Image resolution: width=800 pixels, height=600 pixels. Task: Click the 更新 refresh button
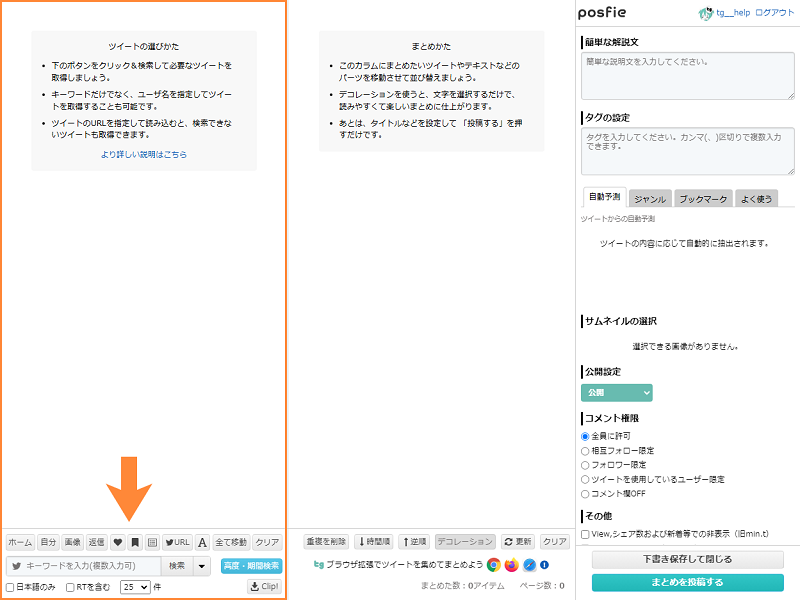point(518,542)
